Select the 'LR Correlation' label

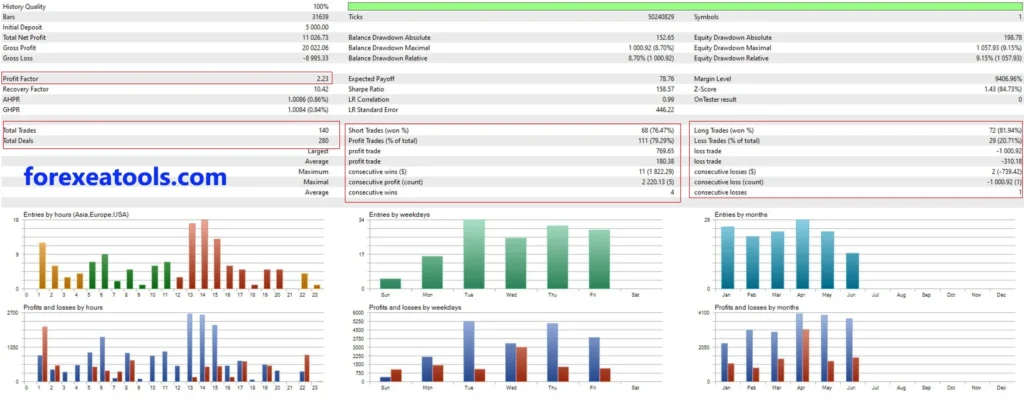370,100
